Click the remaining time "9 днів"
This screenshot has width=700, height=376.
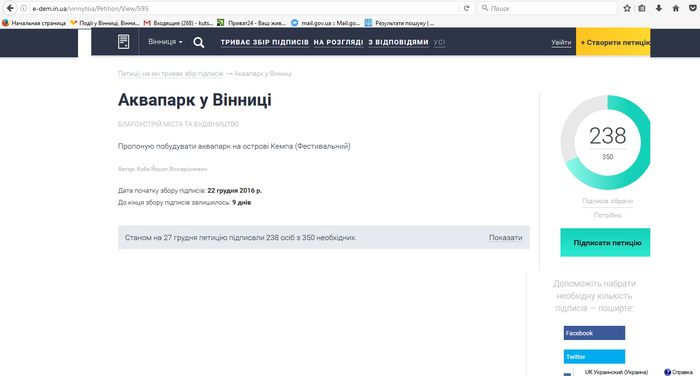242,203
